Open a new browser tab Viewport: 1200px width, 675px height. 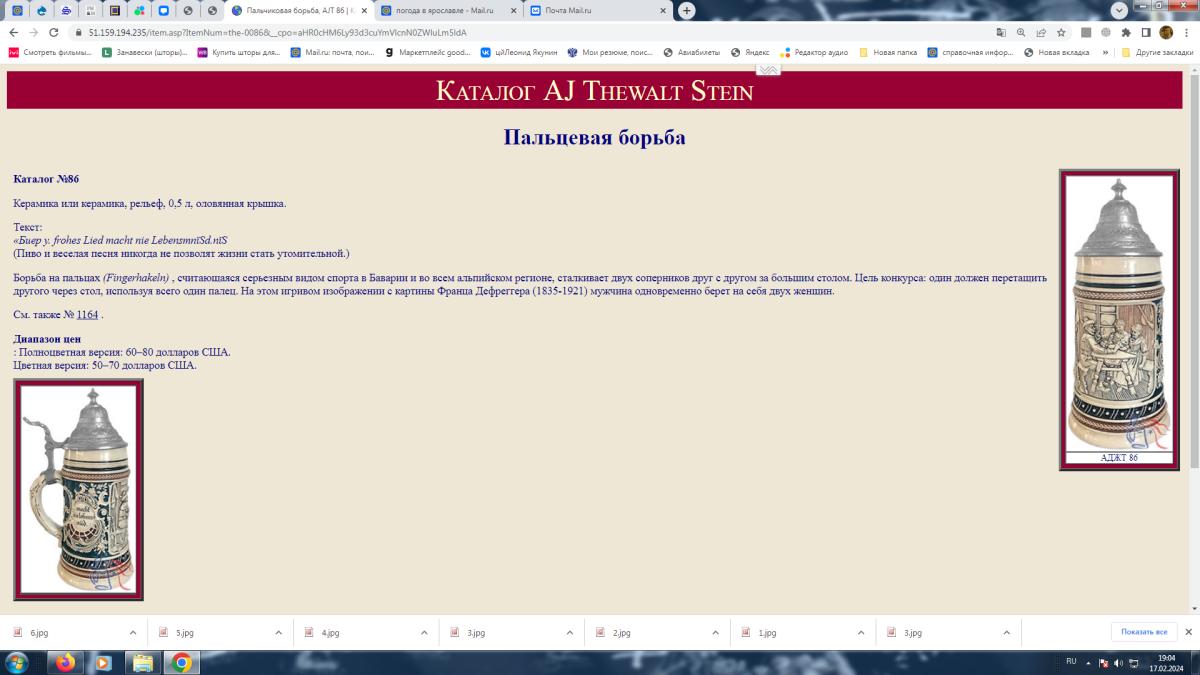tap(687, 10)
